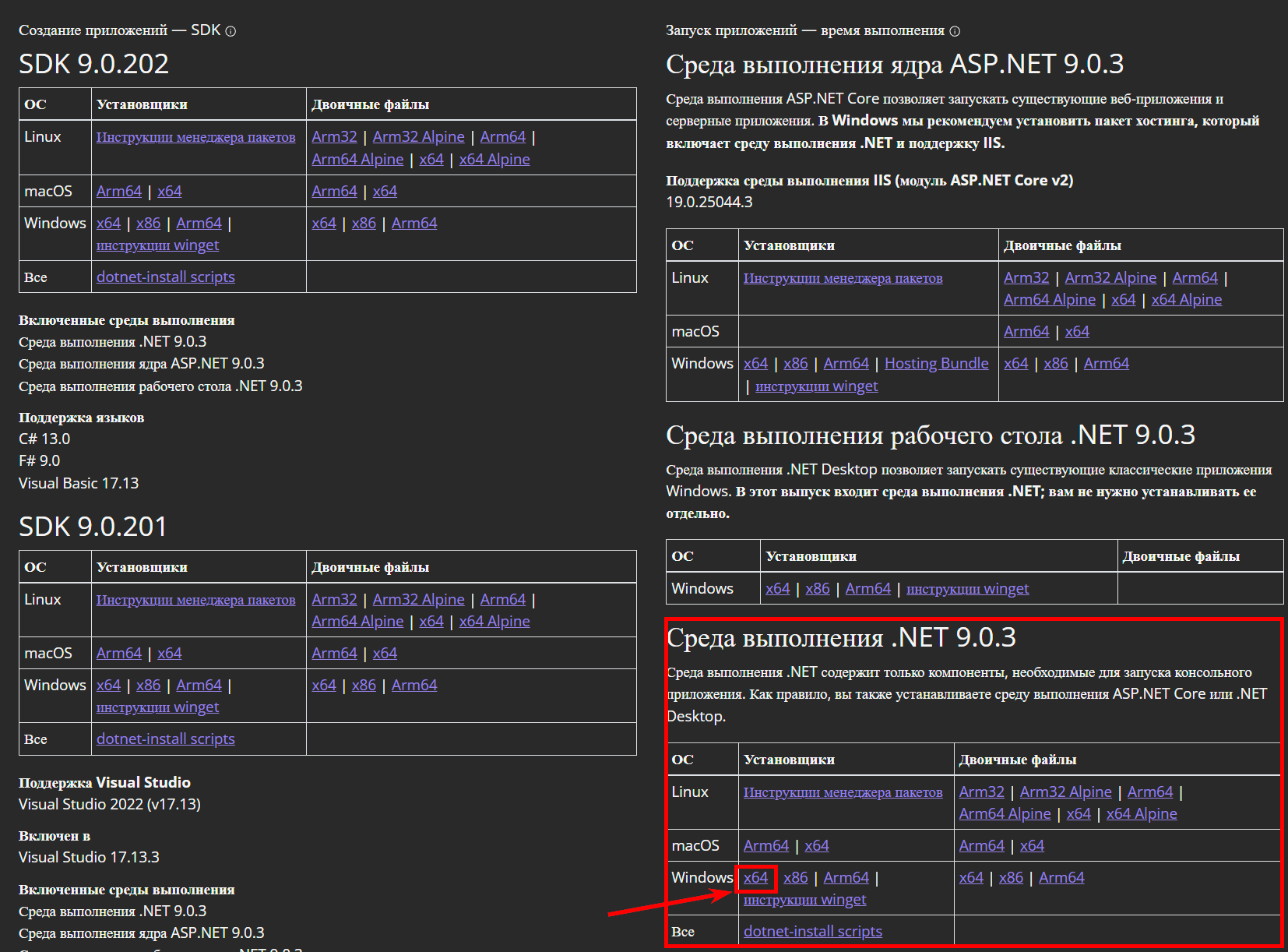This screenshot has width=1288, height=952.
Task: Open Hosting Bundle link for ASP.NET Core
Action: pos(936,364)
